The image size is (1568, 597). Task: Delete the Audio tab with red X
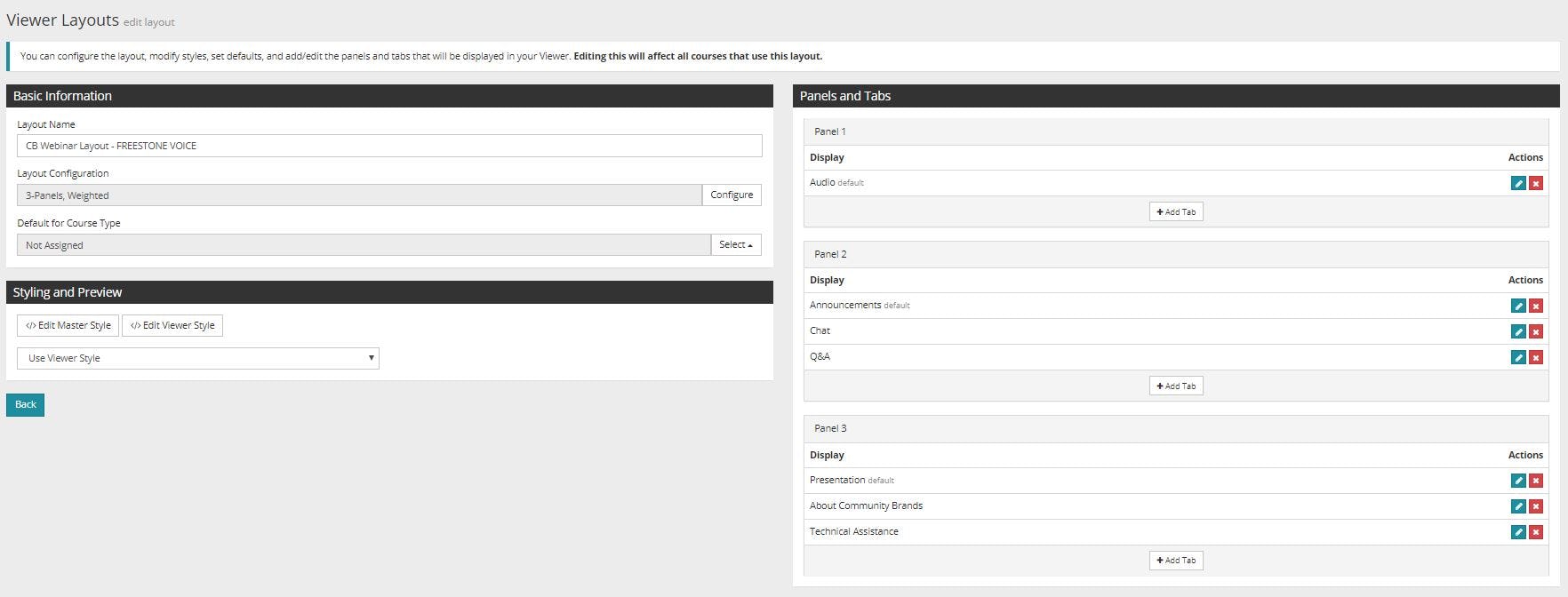(1535, 183)
